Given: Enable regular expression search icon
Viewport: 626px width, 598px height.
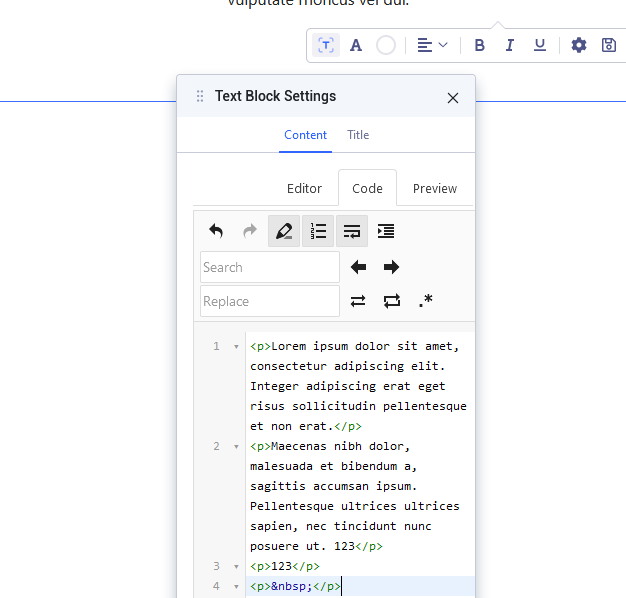Looking at the screenshot, I should 426,300.
